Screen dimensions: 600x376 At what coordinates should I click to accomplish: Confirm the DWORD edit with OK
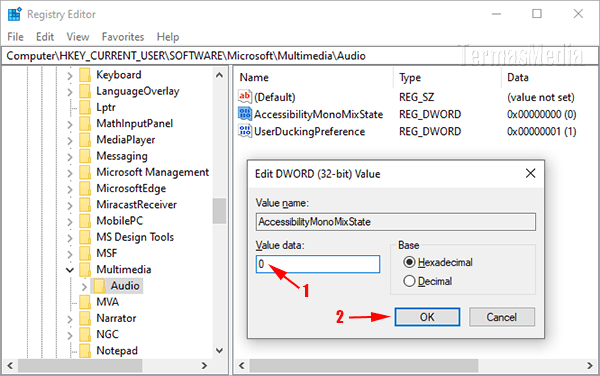pyautogui.click(x=427, y=317)
